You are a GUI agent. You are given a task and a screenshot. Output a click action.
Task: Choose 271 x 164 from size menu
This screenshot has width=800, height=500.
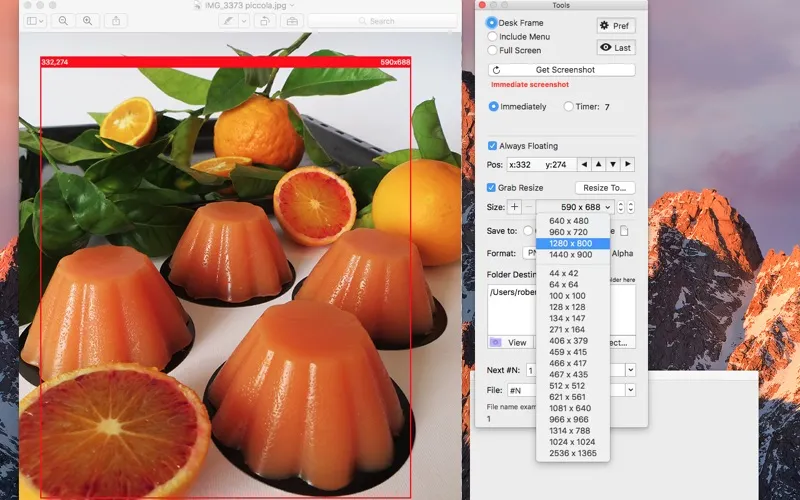click(x=573, y=329)
